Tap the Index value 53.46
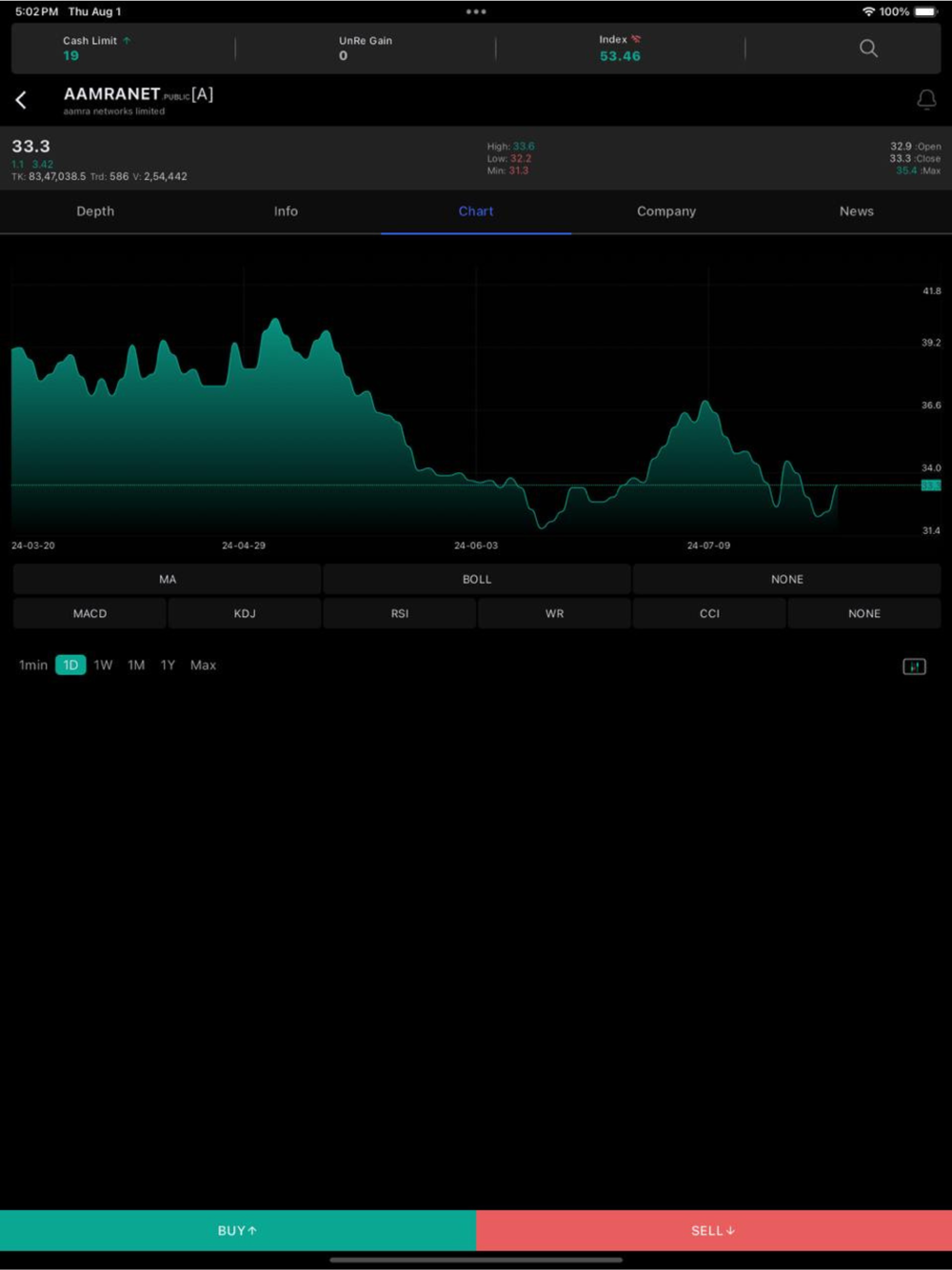This screenshot has width=952, height=1270. coord(620,56)
